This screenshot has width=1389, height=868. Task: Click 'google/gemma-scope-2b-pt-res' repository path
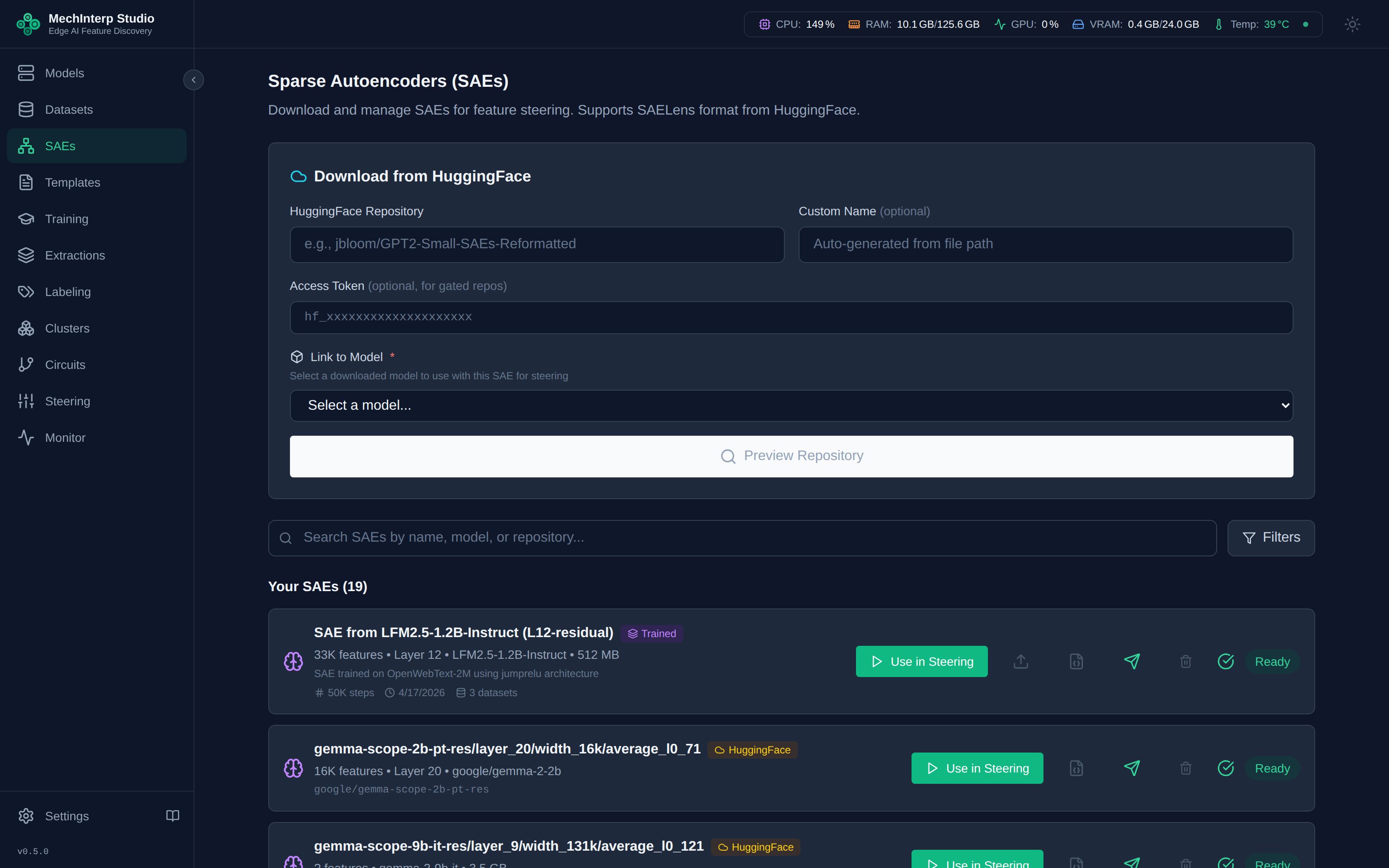(401, 790)
